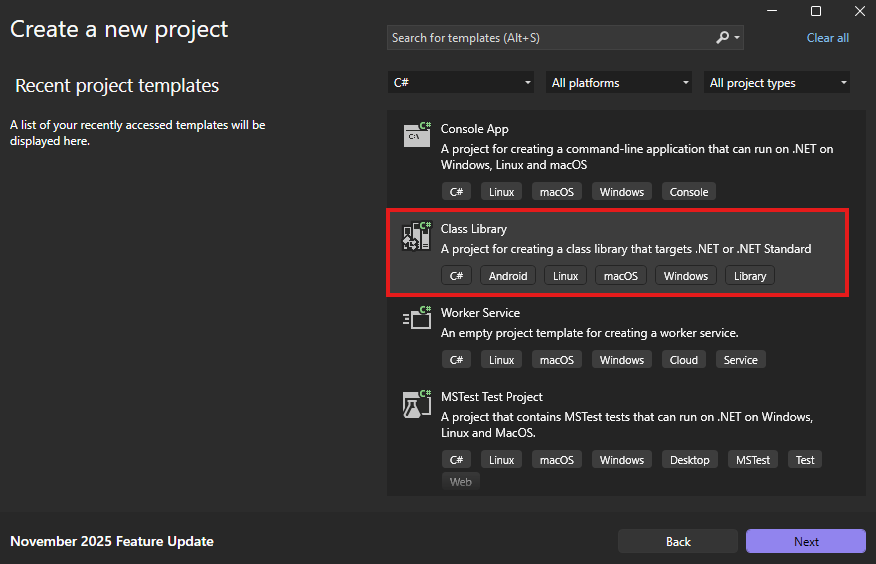Click the Recent project templates heading
Image resolution: width=876 pixels, height=564 pixels.
[x=117, y=85]
